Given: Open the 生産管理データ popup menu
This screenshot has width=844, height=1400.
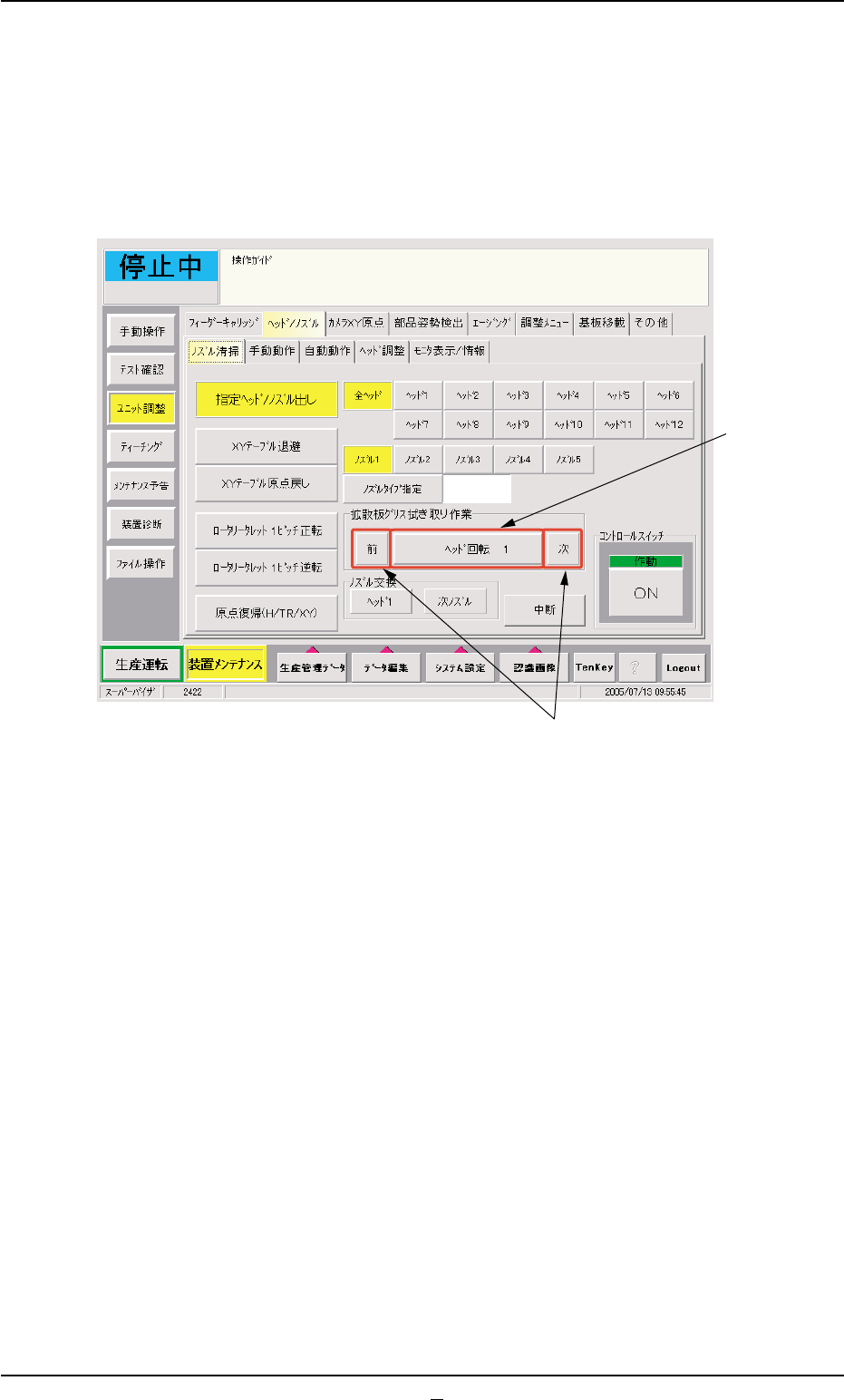Looking at the screenshot, I should (x=312, y=666).
